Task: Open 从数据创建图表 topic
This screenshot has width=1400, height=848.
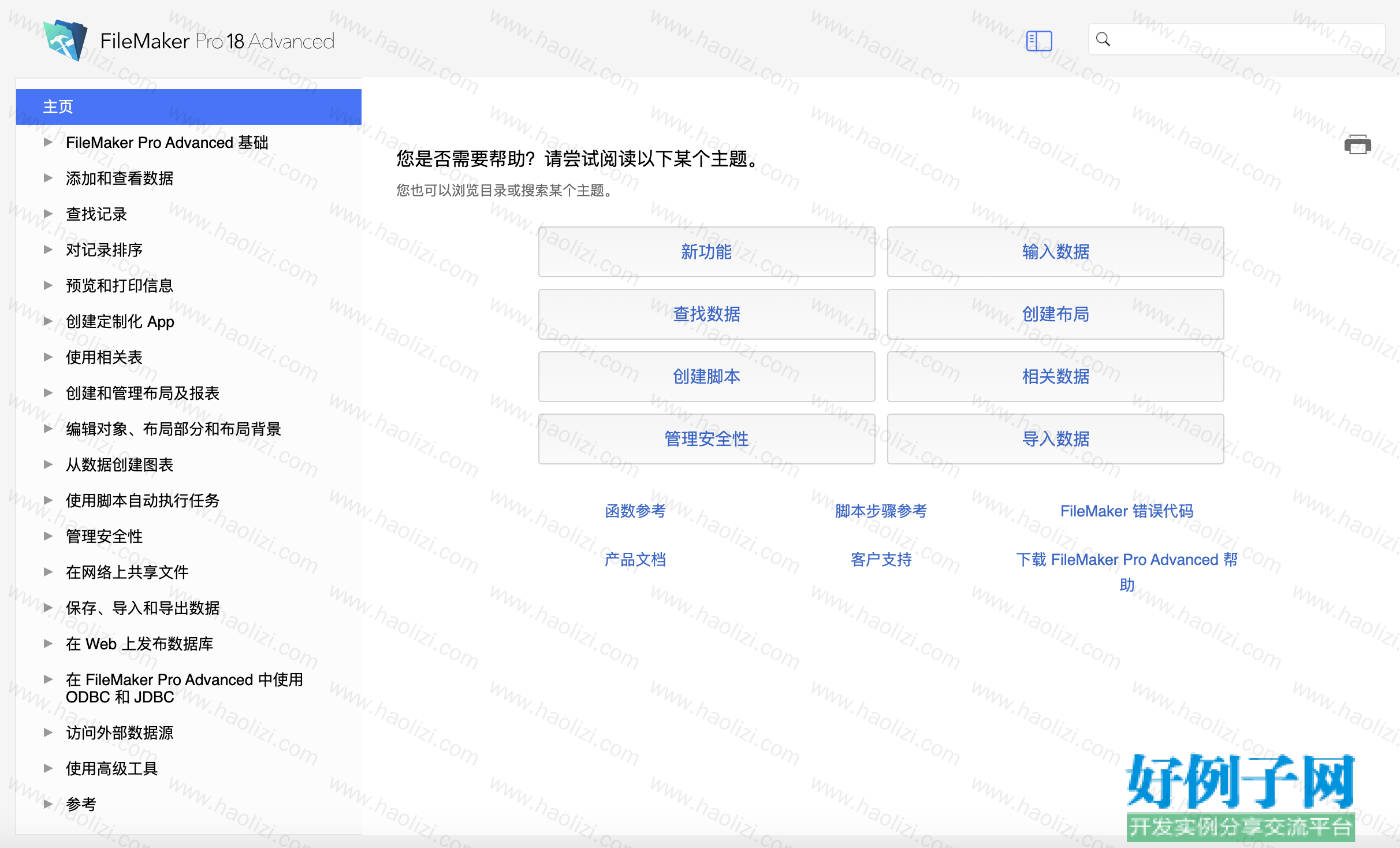Action: [120, 465]
